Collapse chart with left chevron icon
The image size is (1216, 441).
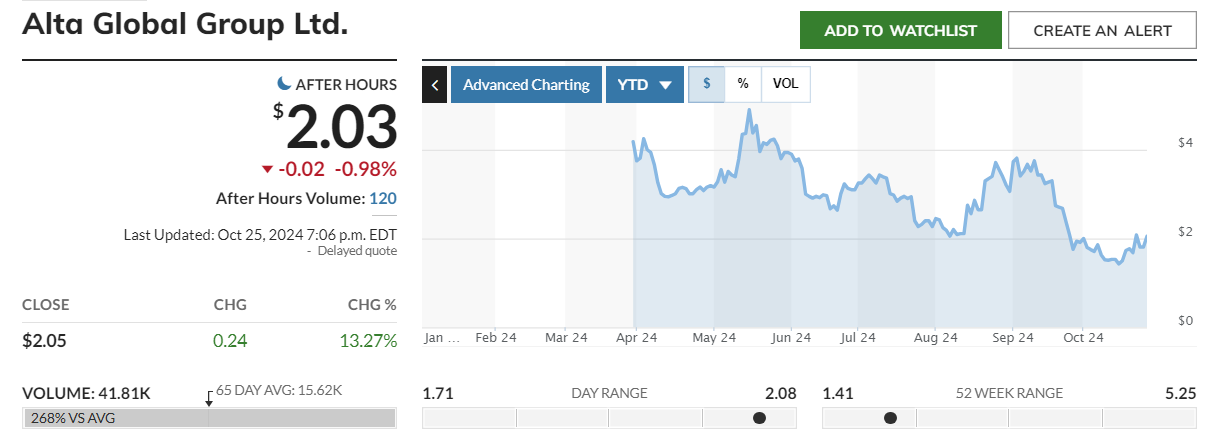coord(435,85)
